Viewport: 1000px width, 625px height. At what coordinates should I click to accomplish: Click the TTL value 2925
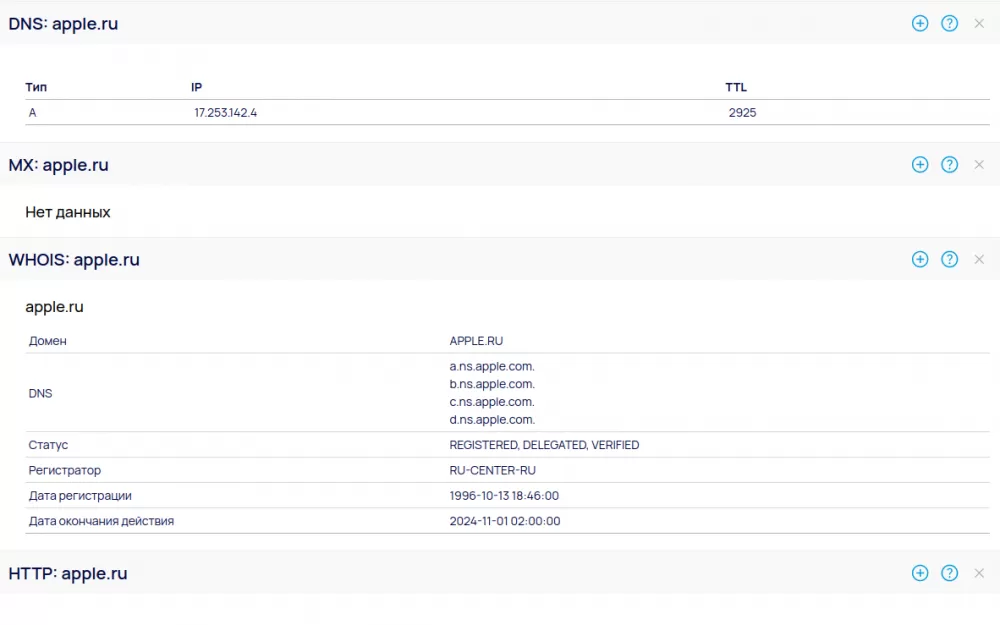(742, 113)
